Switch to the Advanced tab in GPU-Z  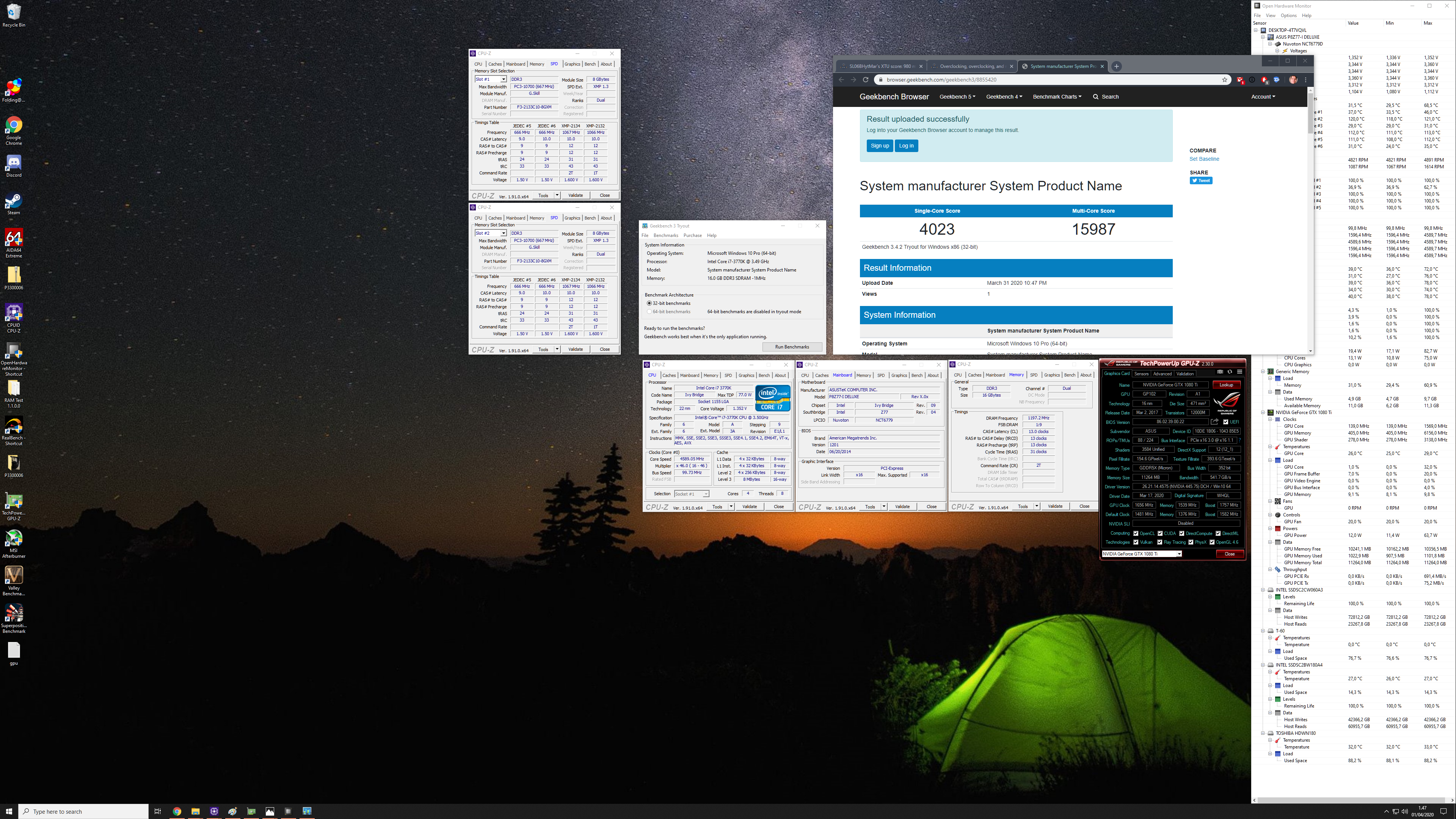[1162, 373]
